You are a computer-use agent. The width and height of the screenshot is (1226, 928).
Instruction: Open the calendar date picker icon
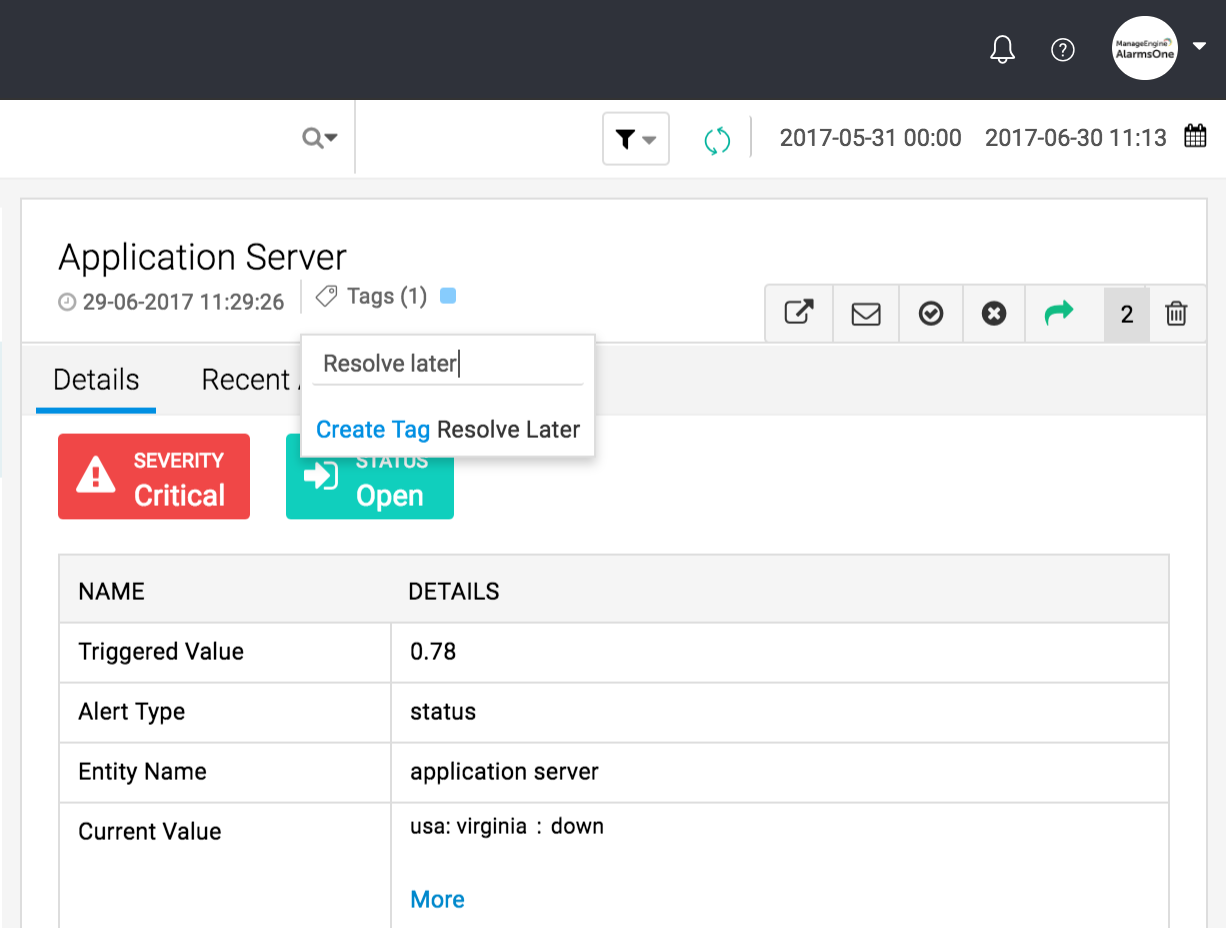(x=1195, y=137)
